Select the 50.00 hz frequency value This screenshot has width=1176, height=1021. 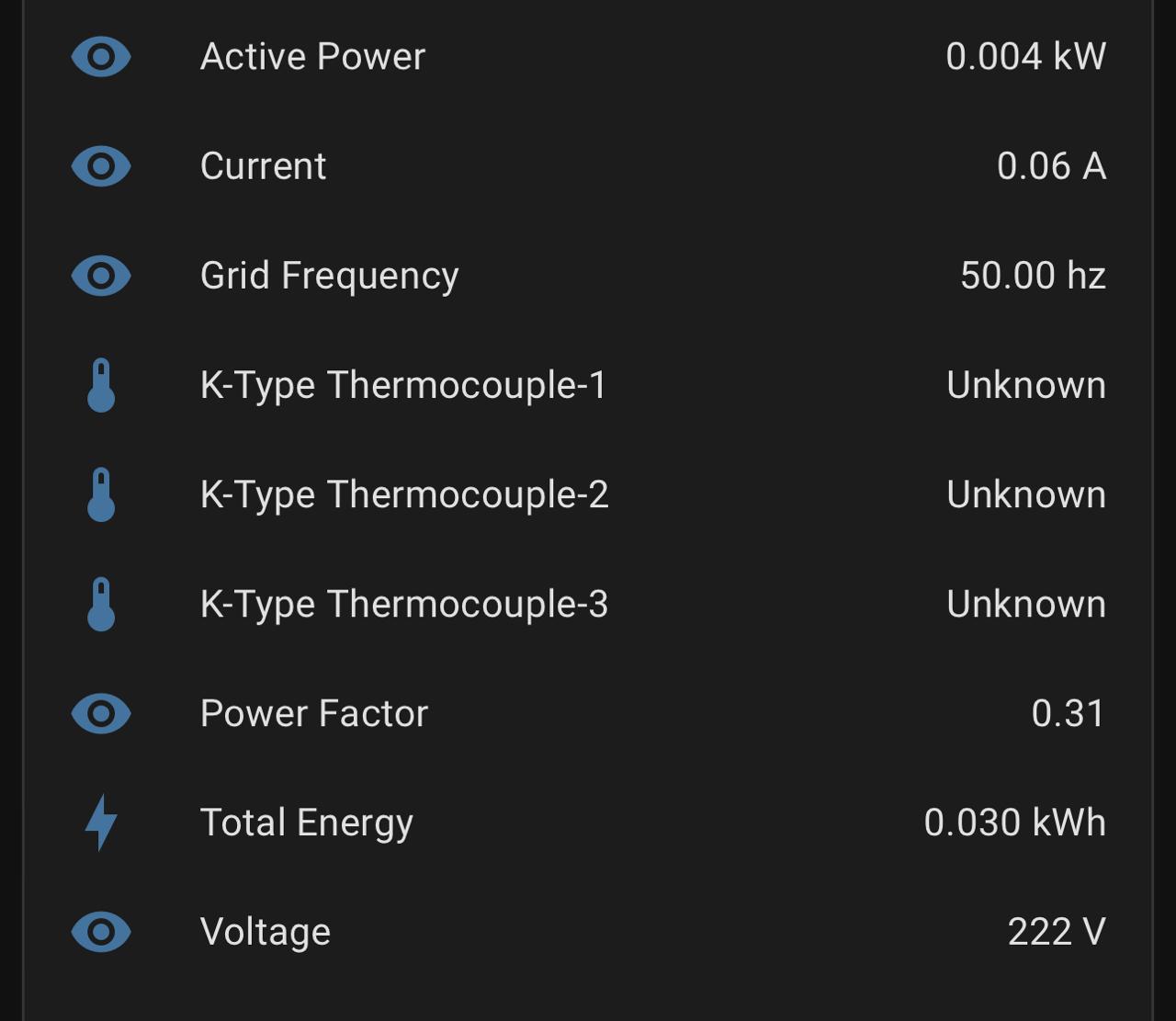click(1033, 276)
